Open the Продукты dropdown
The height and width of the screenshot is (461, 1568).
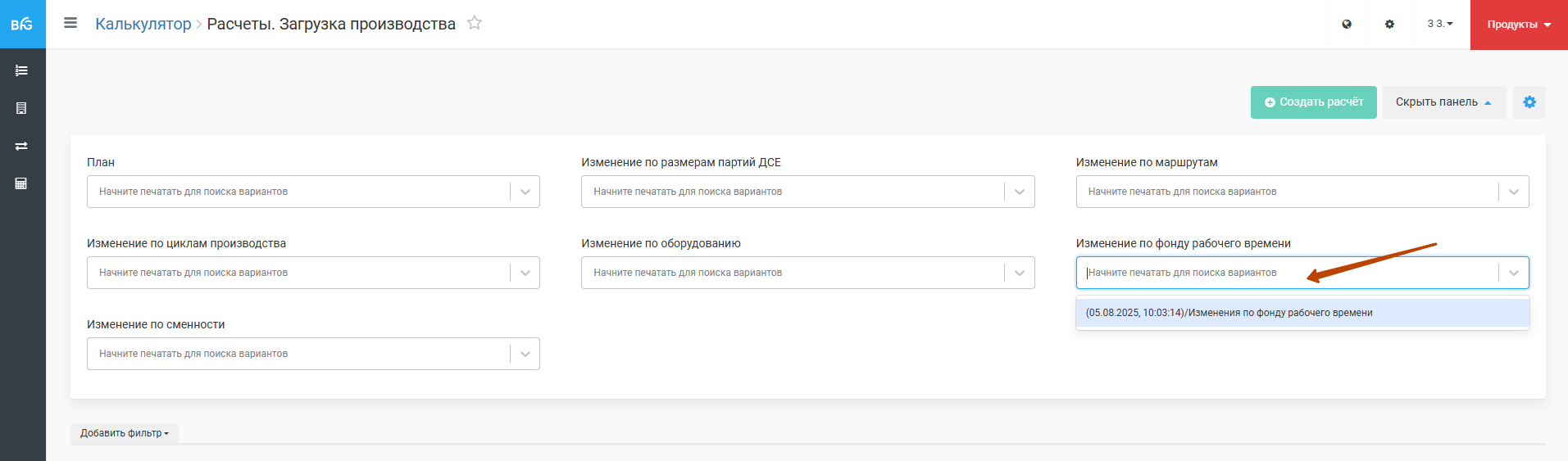[x=1519, y=25]
